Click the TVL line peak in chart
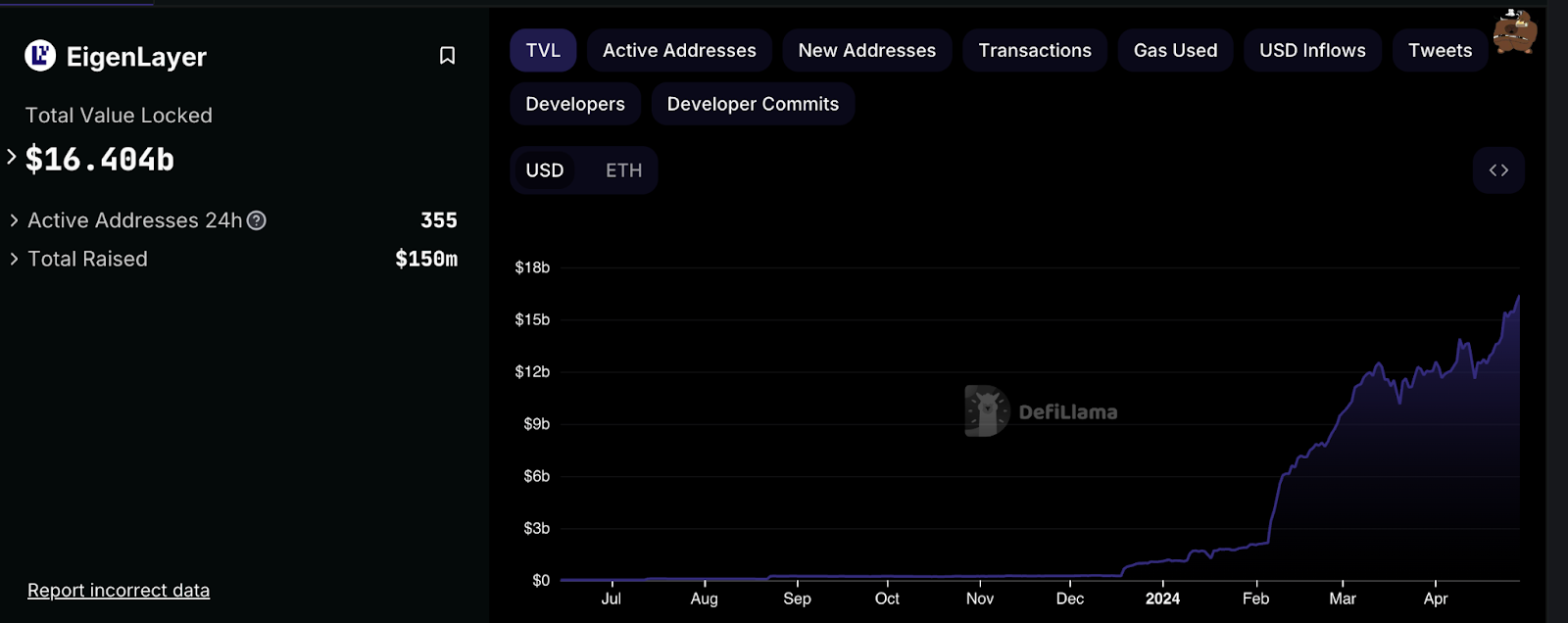 [1518, 297]
